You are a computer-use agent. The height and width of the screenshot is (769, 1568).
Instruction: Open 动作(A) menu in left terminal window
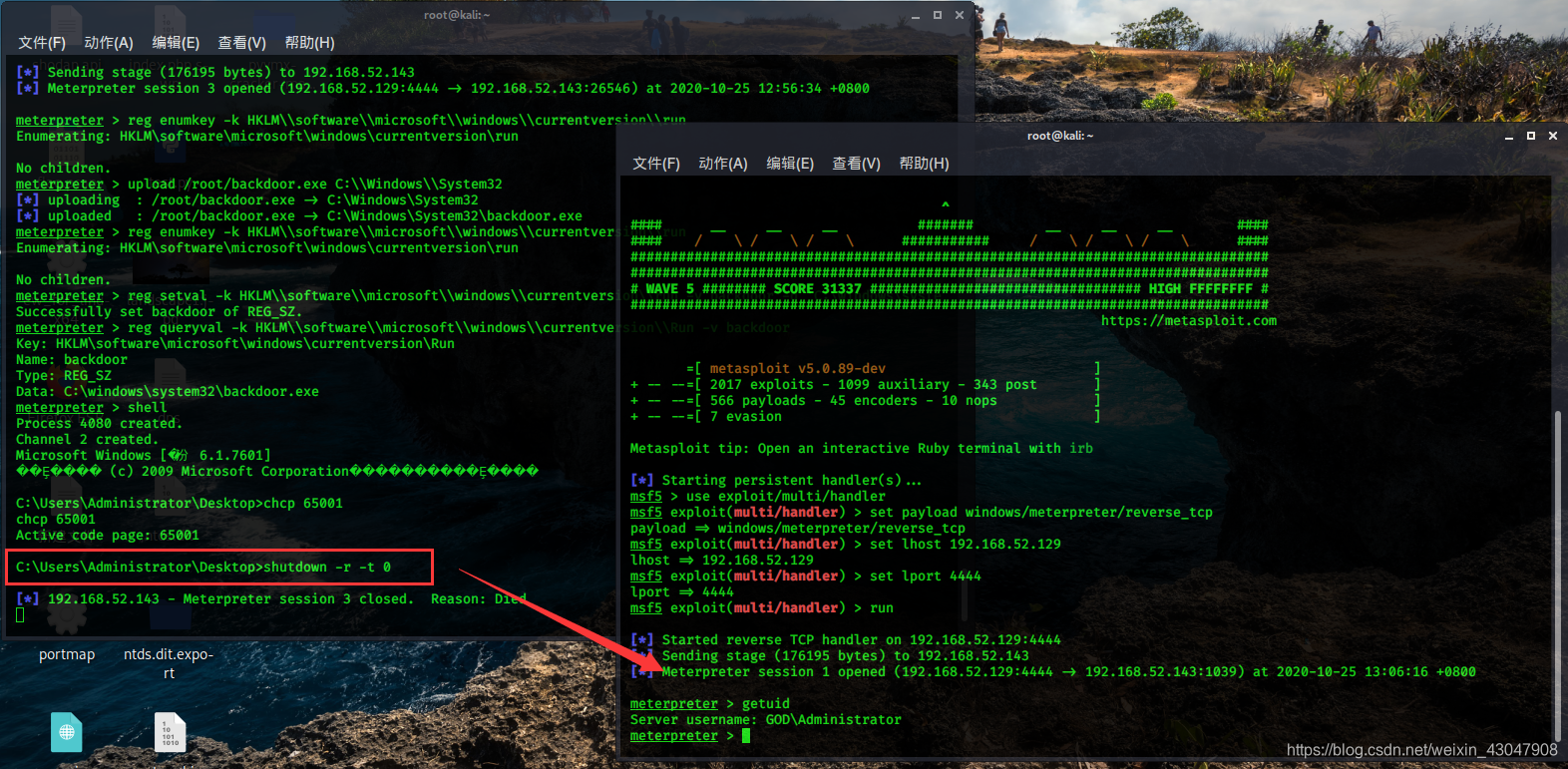point(109,43)
